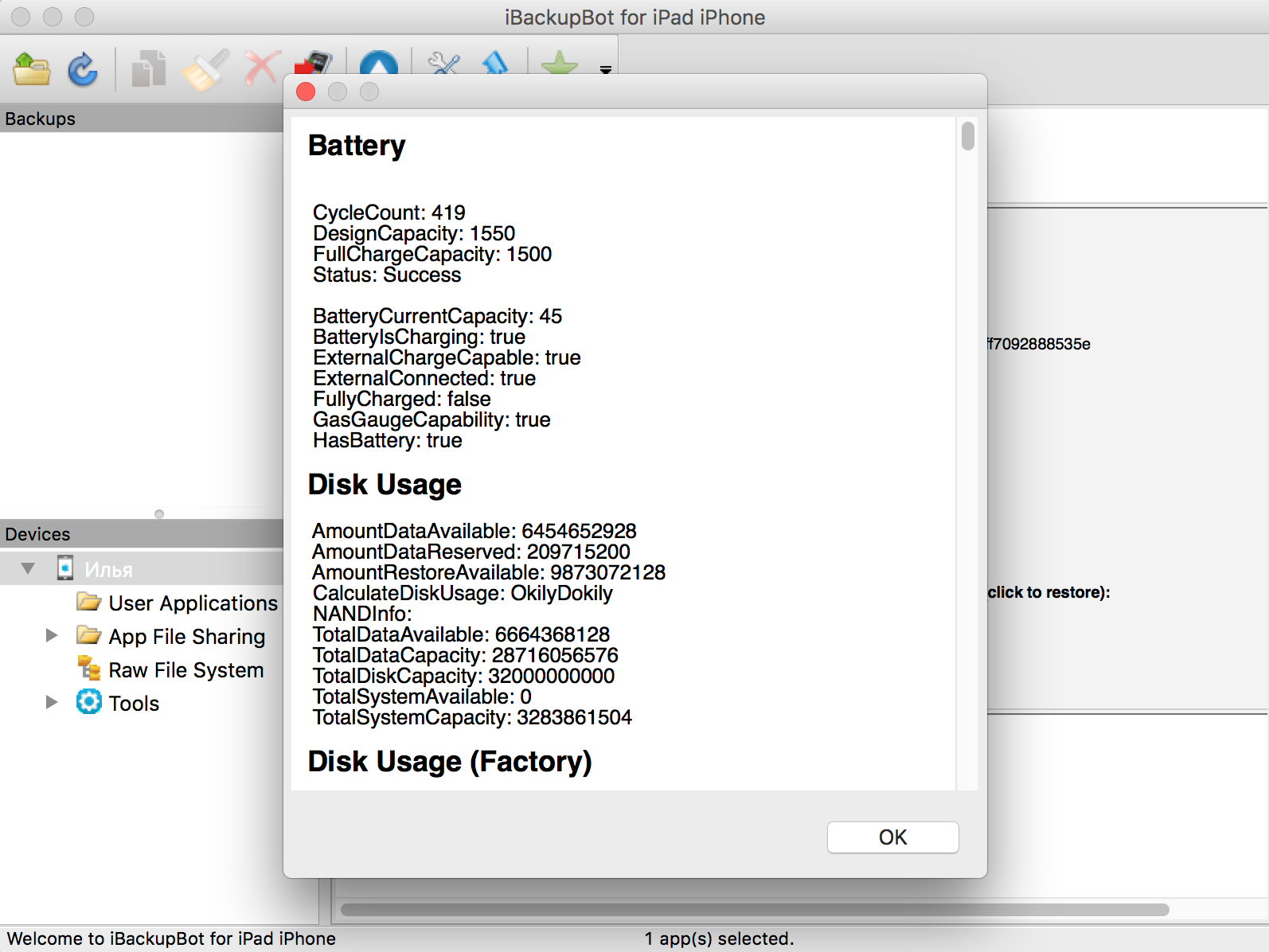
Task: Click the GasGaugeCapability: true line
Action: click(x=431, y=419)
